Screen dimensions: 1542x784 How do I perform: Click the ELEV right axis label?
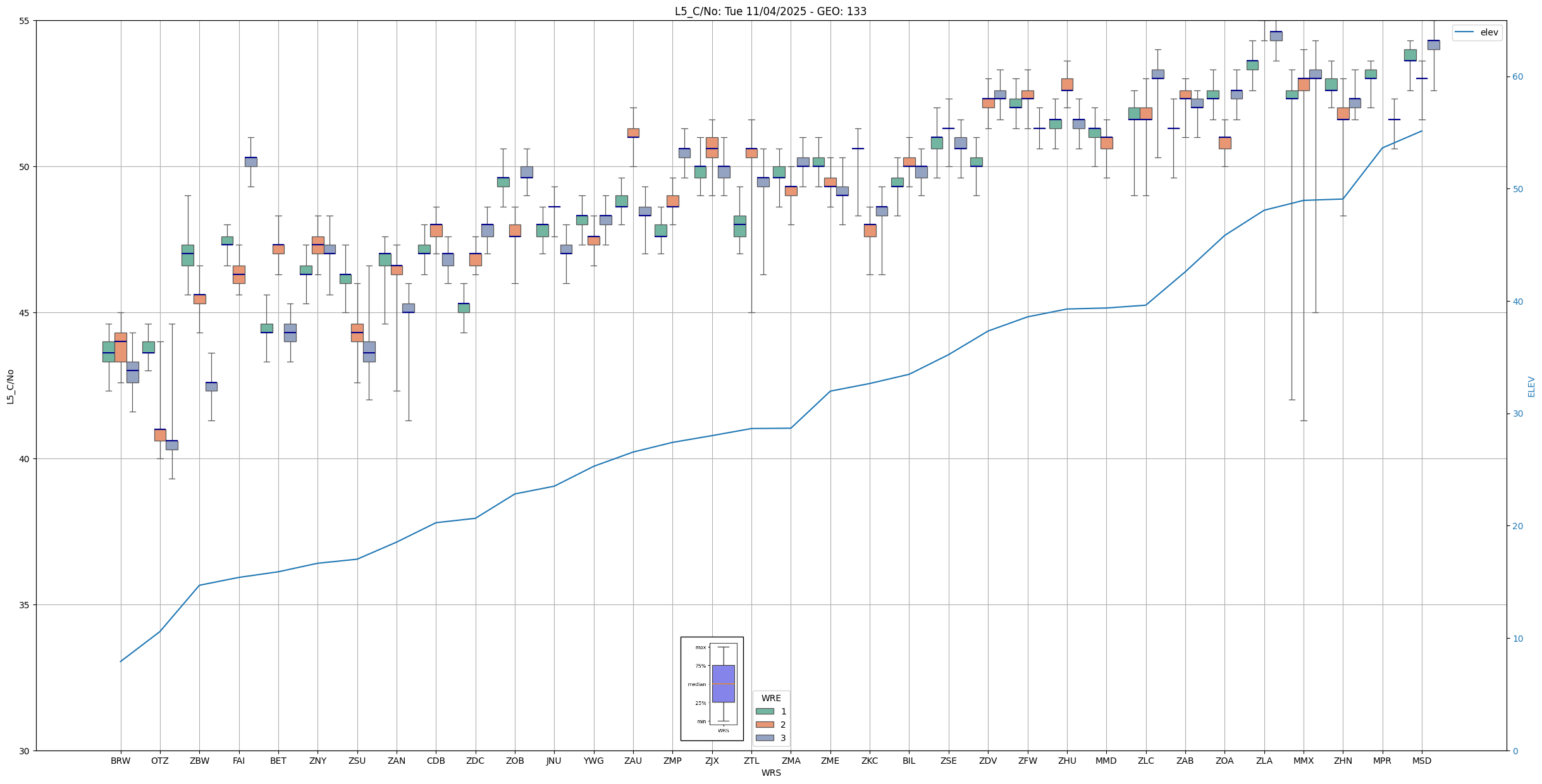pyautogui.click(x=1531, y=386)
